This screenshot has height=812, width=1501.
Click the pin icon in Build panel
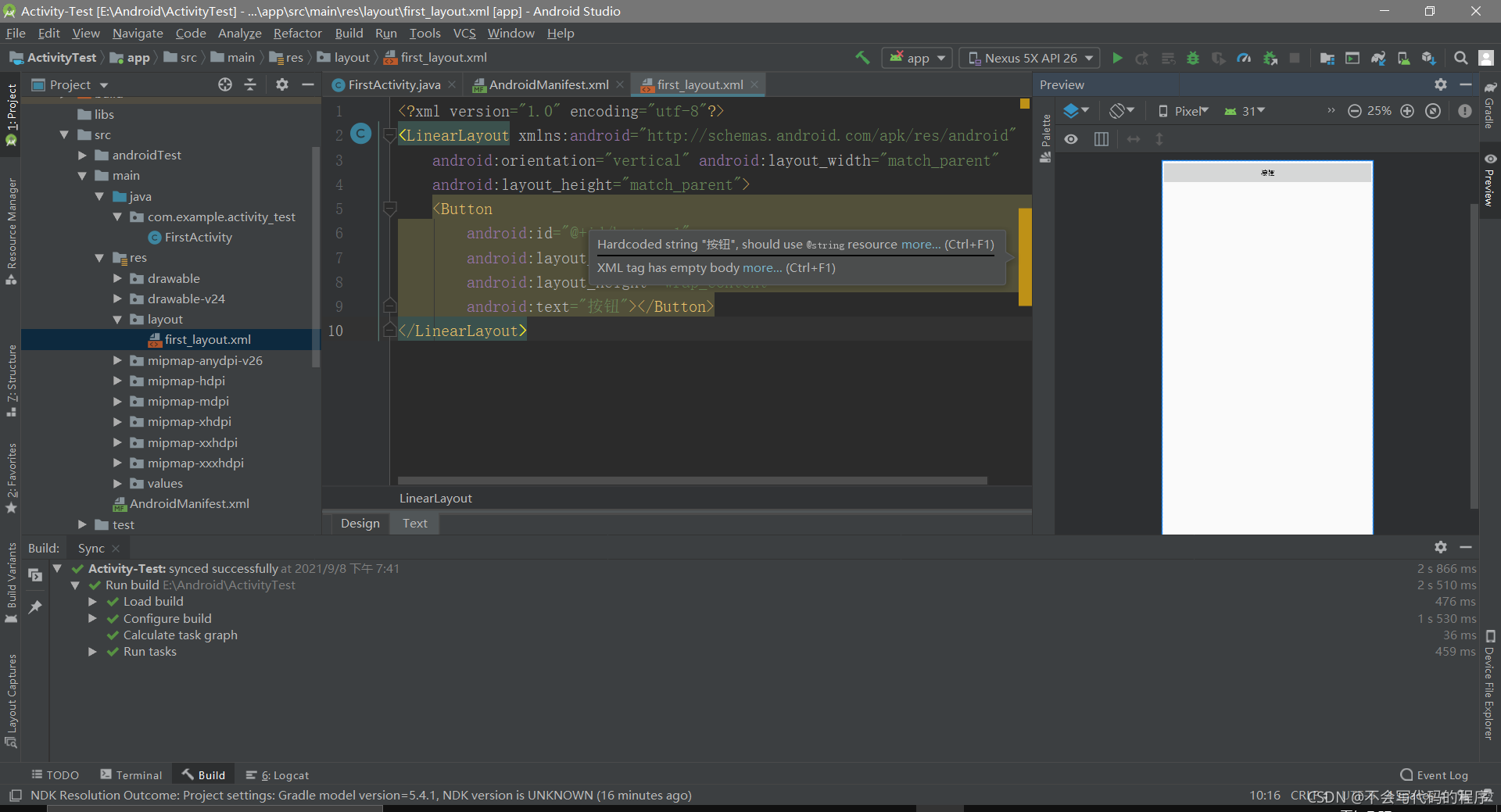35,607
